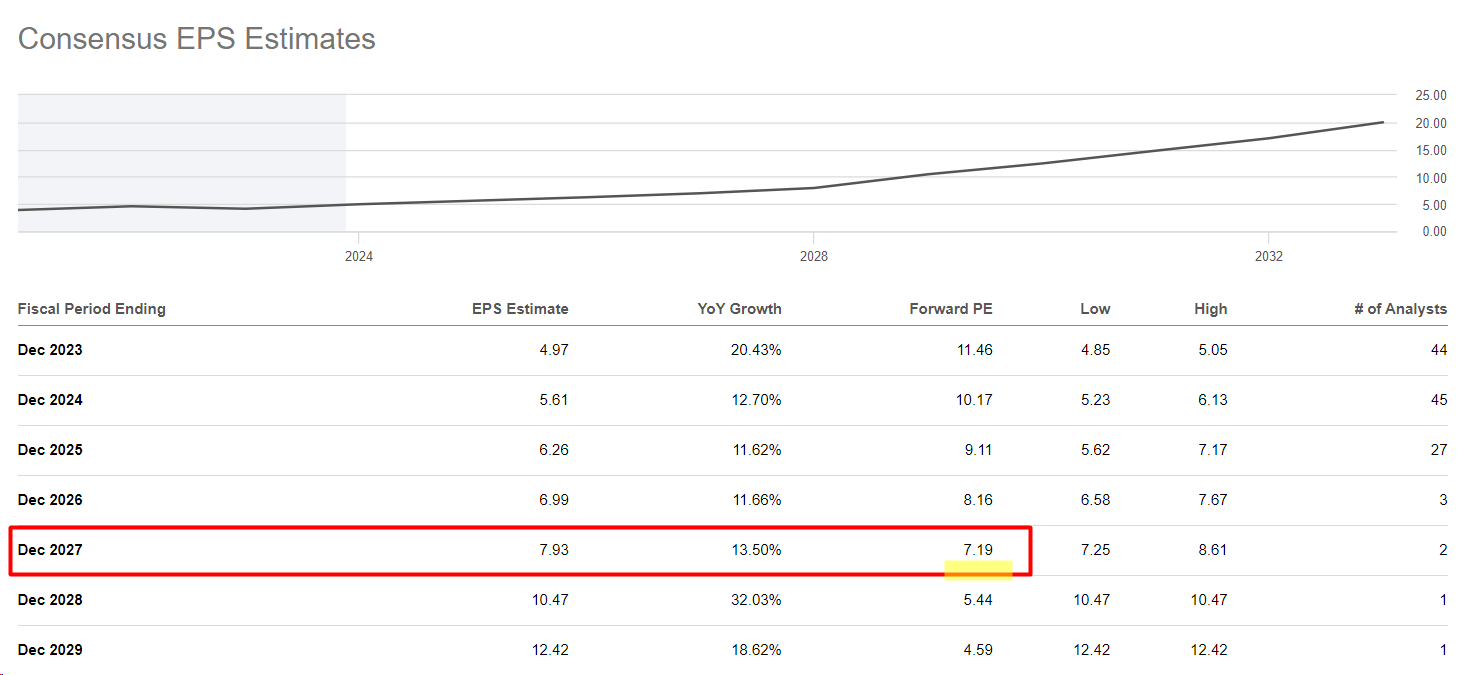
Task: Select the Dec 2029 row label
Action: pyautogui.click(x=50, y=650)
